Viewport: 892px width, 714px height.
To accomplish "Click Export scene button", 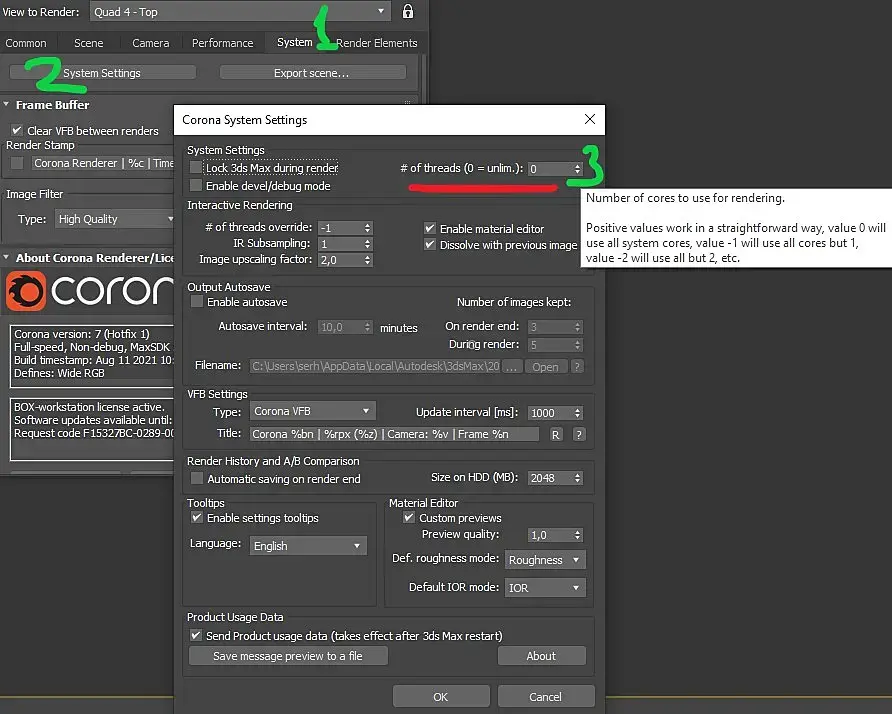I will click(x=312, y=73).
